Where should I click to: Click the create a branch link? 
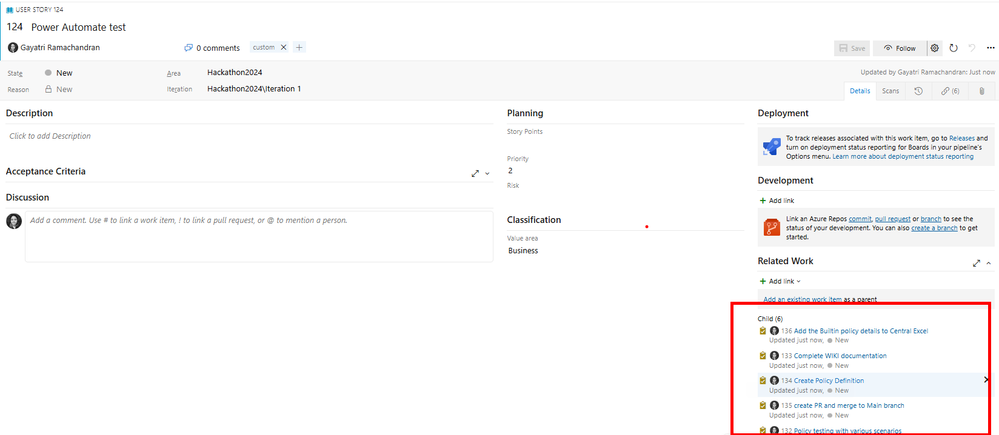point(934,227)
